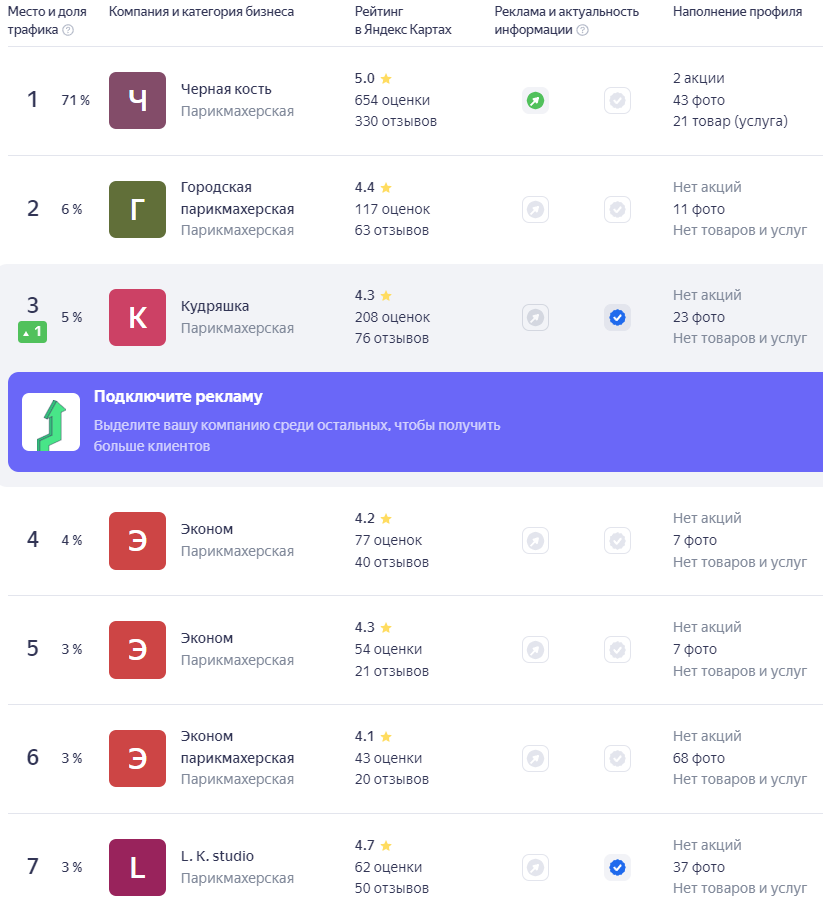Click the help icon next to актуальность информации
The height and width of the screenshot is (898, 823).
(582, 30)
